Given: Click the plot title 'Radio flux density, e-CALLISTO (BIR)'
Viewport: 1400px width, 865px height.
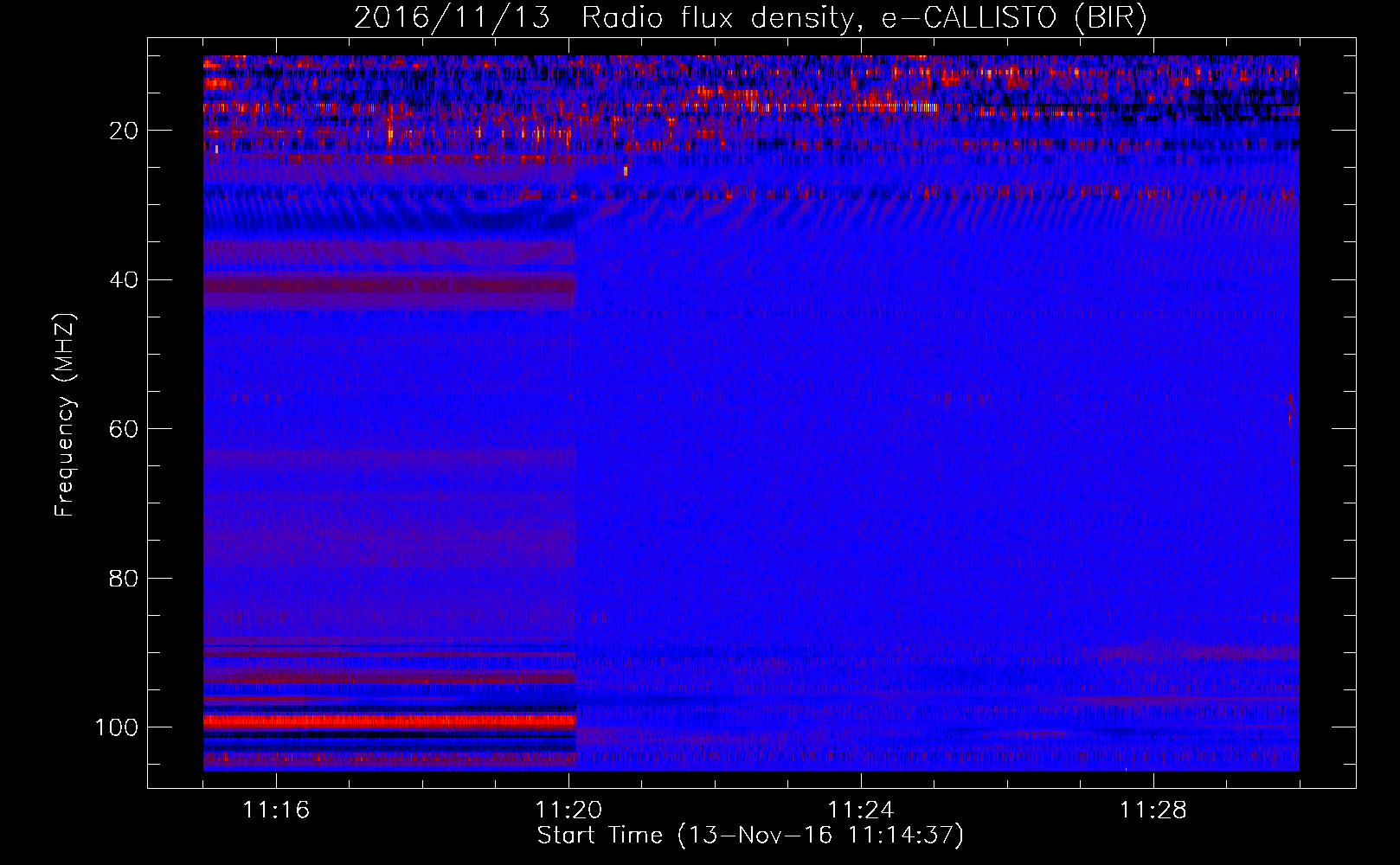Looking at the screenshot, I should click(864, 18).
